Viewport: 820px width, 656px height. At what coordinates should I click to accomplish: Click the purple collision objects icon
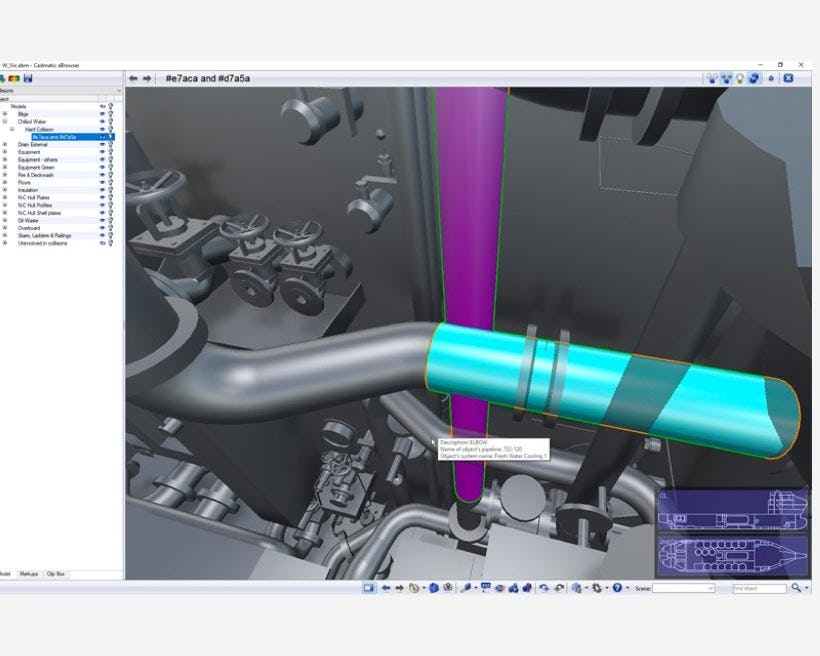[527, 588]
